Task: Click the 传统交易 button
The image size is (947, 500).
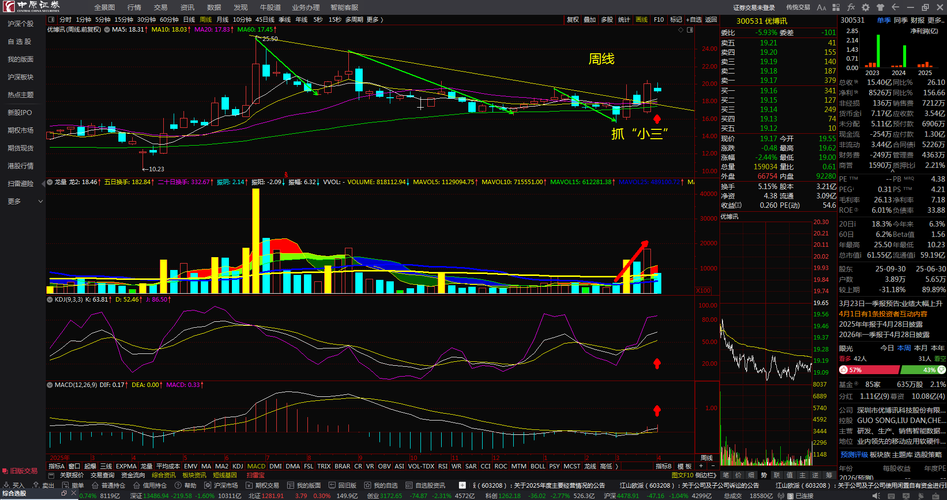Action: [x=798, y=7]
